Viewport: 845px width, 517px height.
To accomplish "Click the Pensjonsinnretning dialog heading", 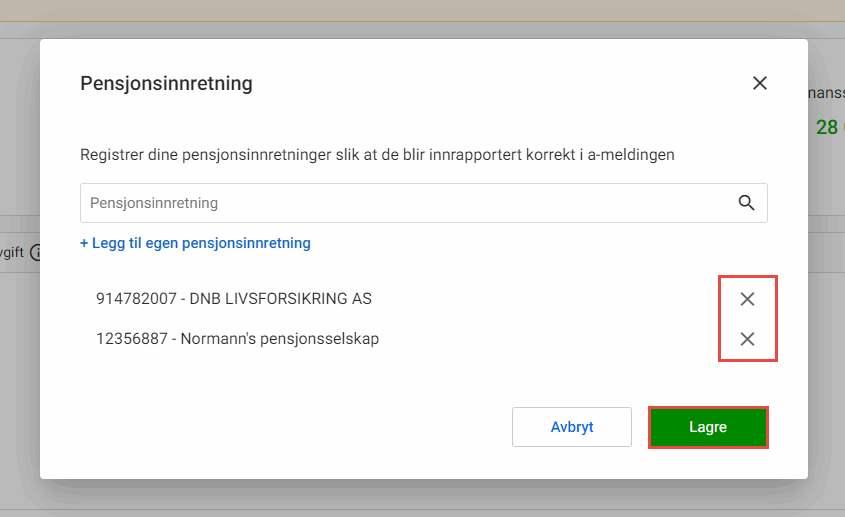I will (166, 84).
